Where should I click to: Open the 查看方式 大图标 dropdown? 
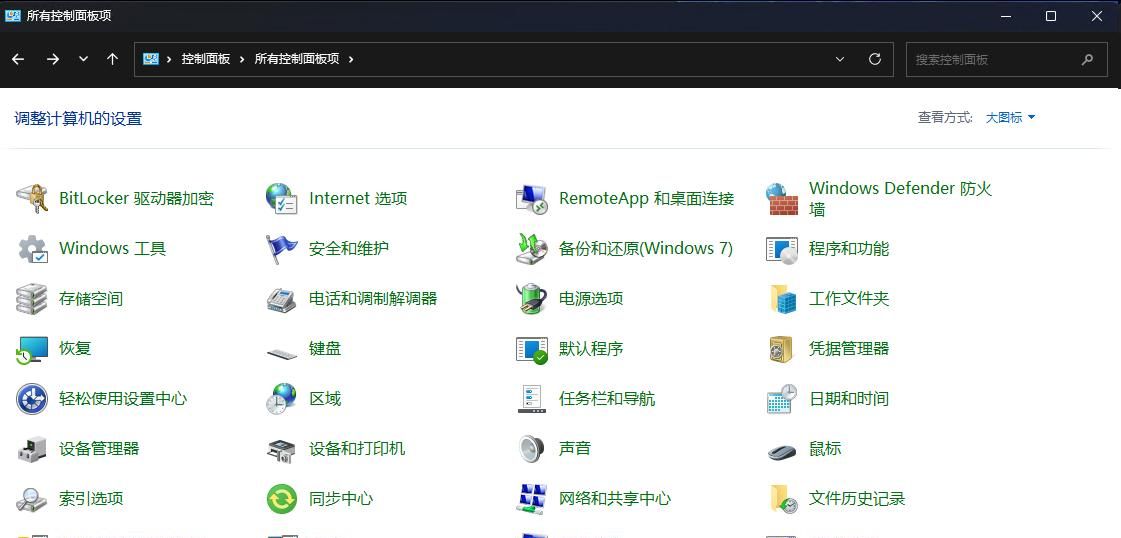[x=1010, y=118]
